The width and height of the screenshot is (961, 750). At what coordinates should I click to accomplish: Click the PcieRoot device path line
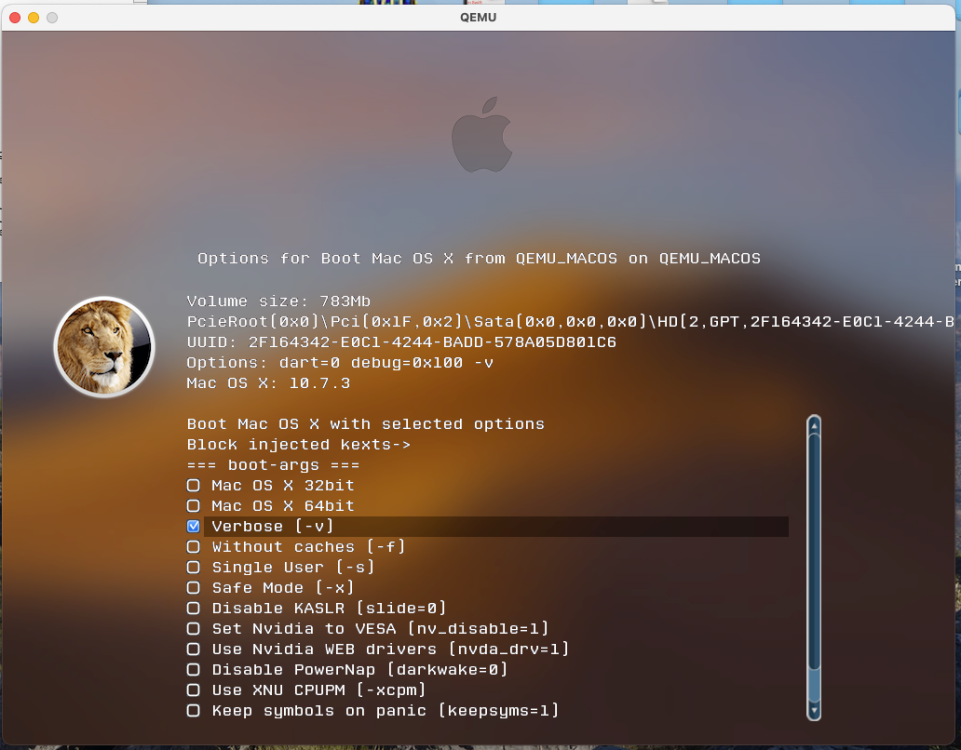(570, 322)
